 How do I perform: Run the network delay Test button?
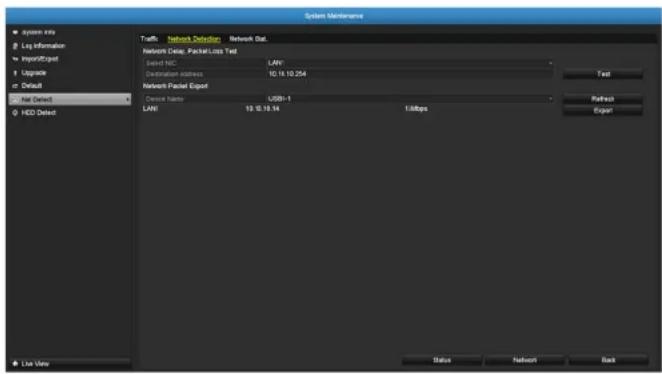pyautogui.click(x=603, y=74)
